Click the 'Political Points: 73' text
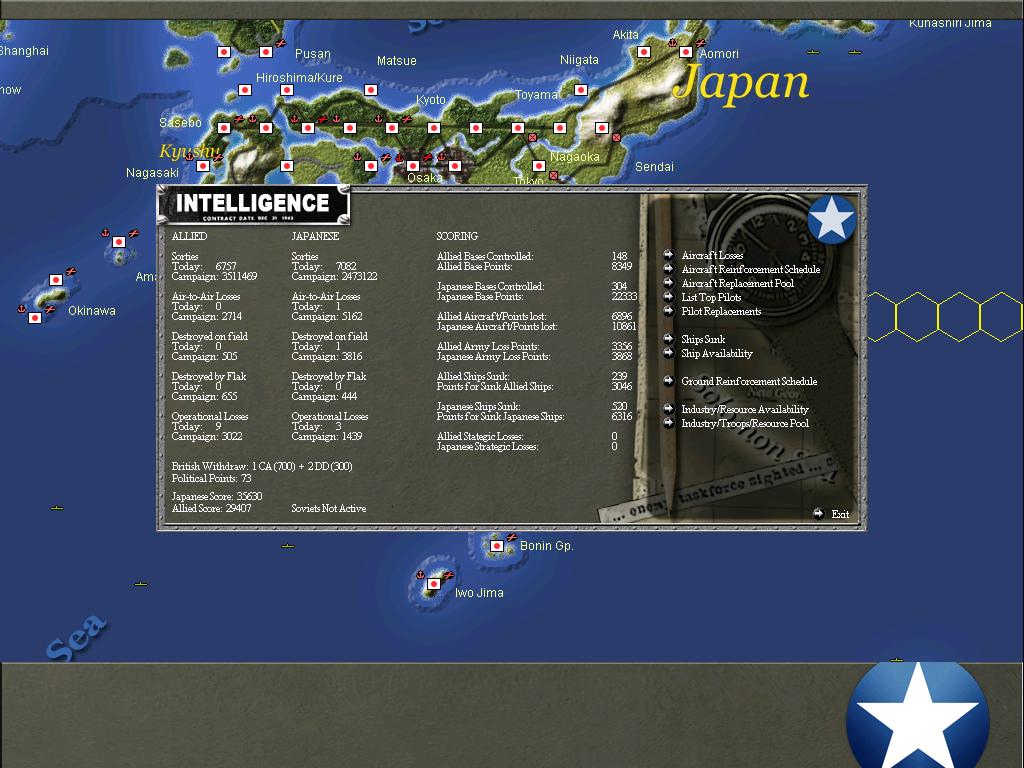Viewport: 1024px width, 768px height. (211, 478)
